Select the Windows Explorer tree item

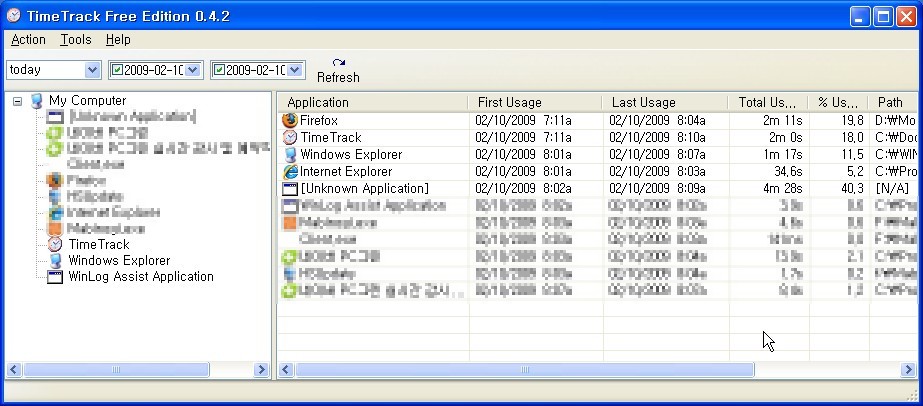point(119,261)
